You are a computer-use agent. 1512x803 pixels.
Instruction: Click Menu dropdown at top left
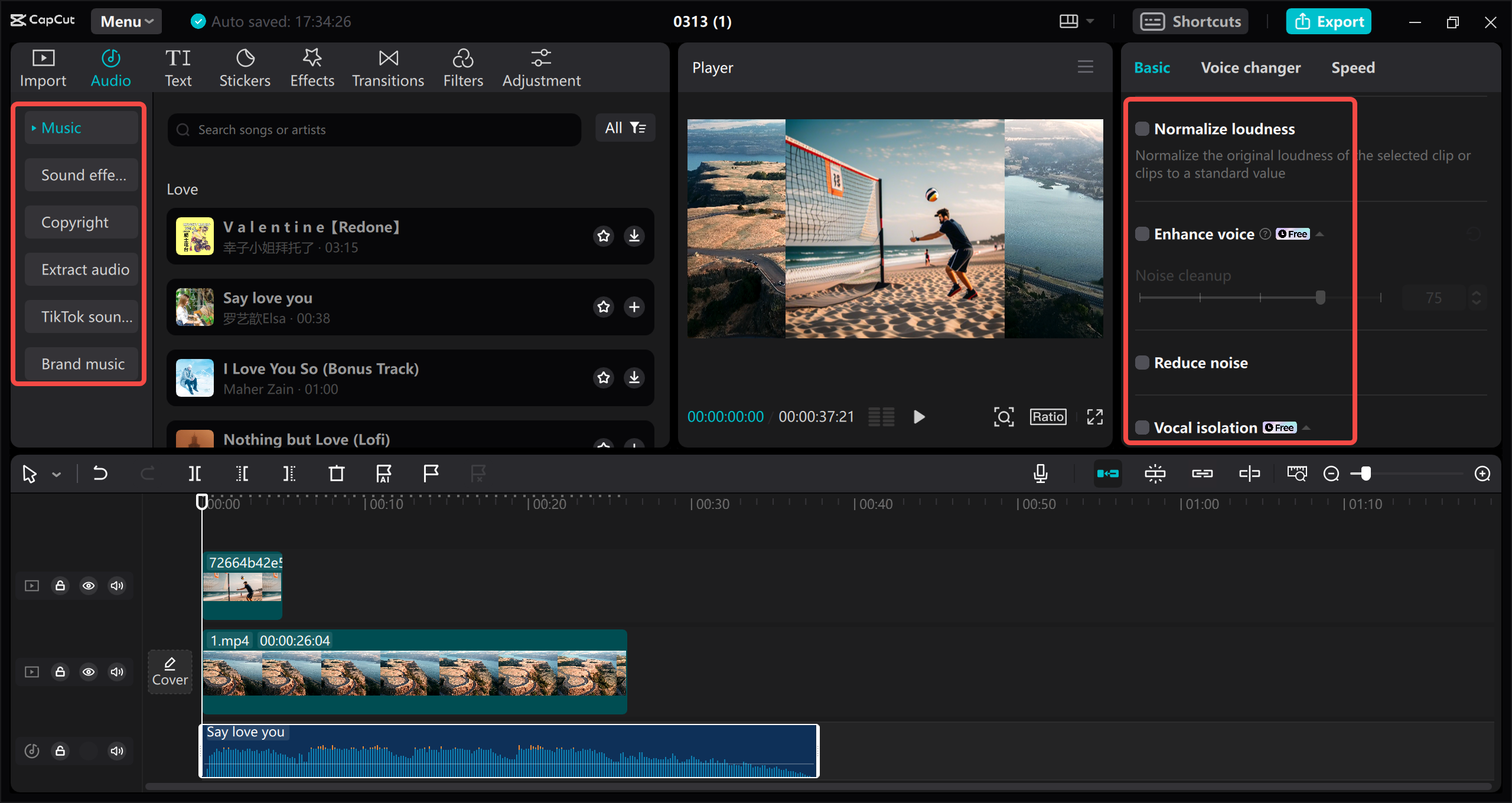pyautogui.click(x=124, y=22)
